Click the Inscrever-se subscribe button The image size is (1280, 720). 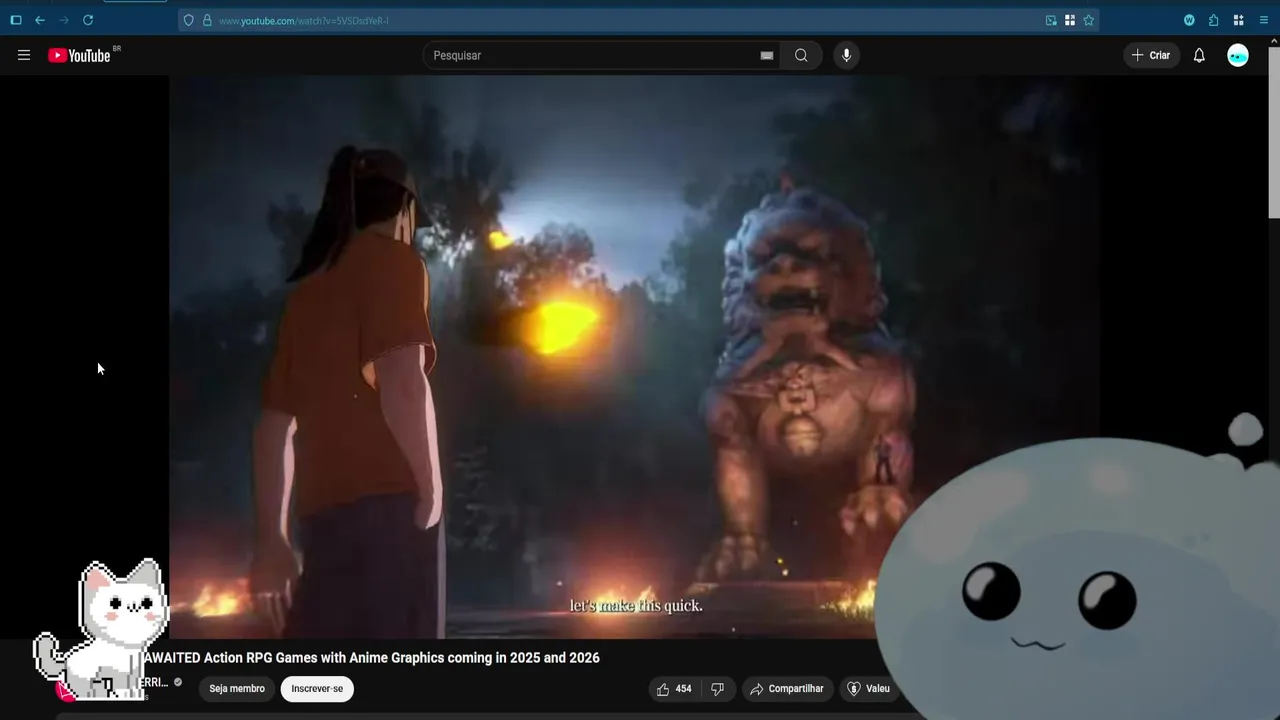tap(317, 688)
